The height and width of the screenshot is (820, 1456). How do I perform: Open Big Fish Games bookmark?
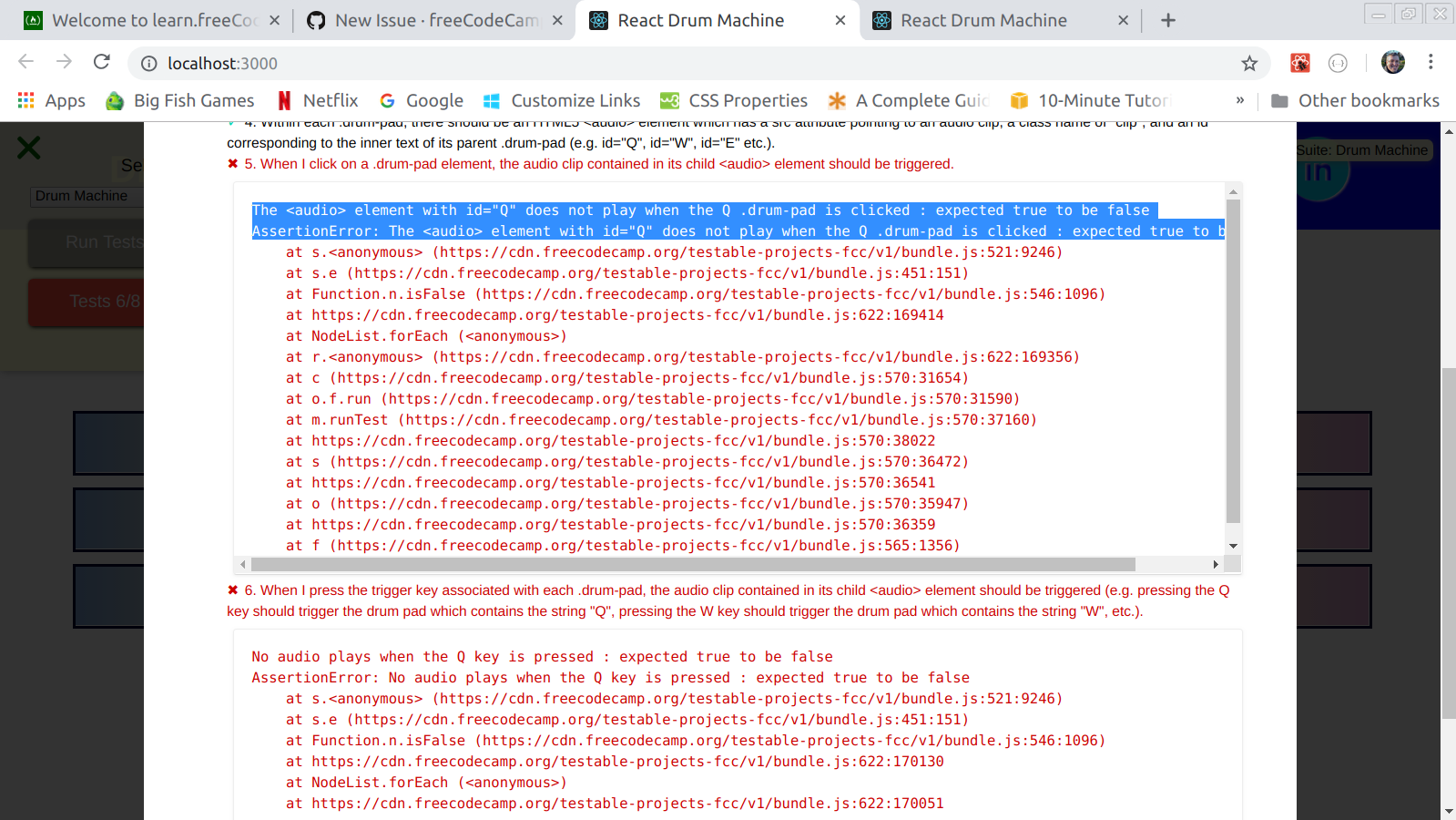click(x=180, y=100)
